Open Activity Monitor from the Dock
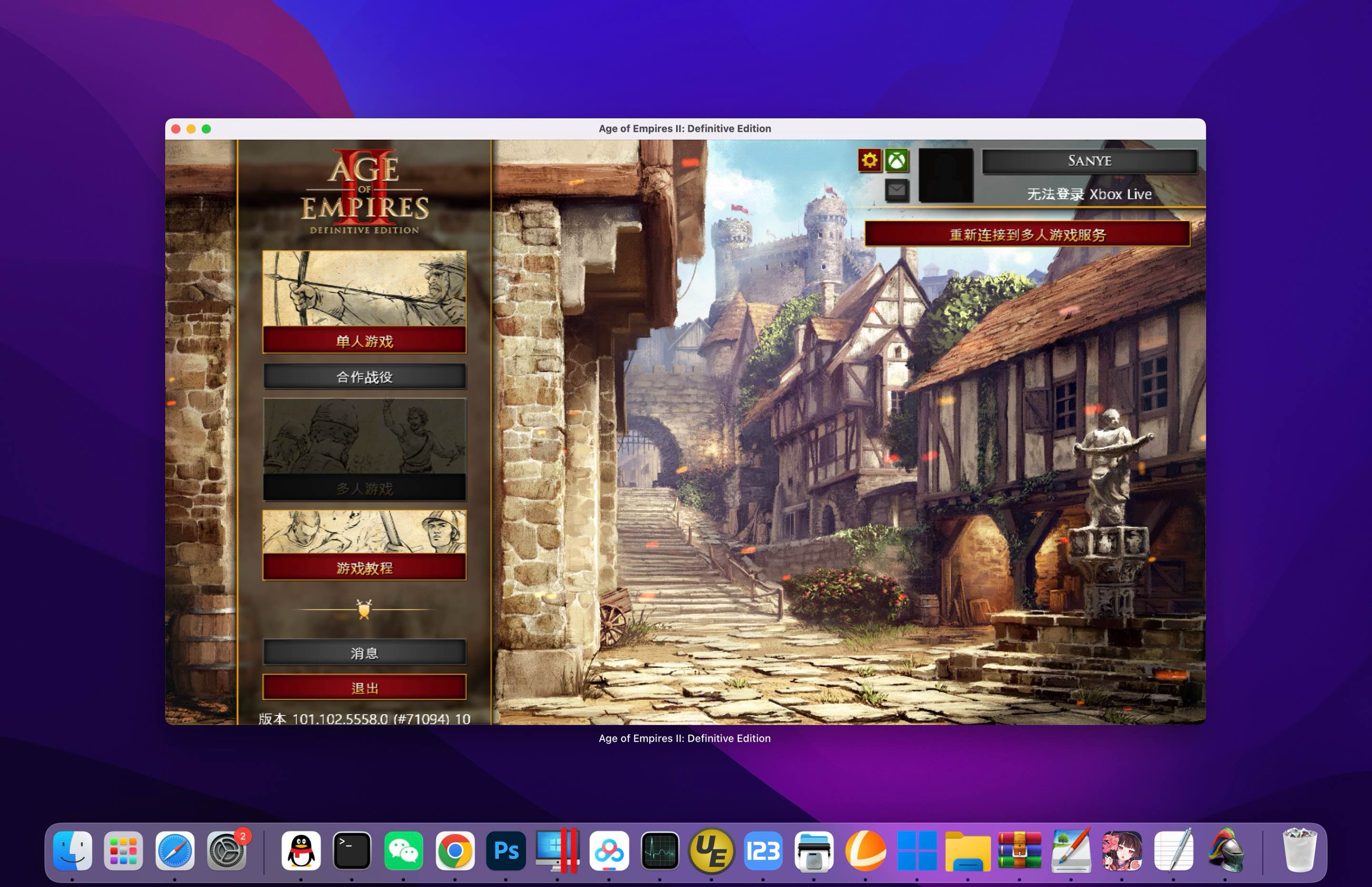The height and width of the screenshot is (887, 1372). [x=659, y=850]
